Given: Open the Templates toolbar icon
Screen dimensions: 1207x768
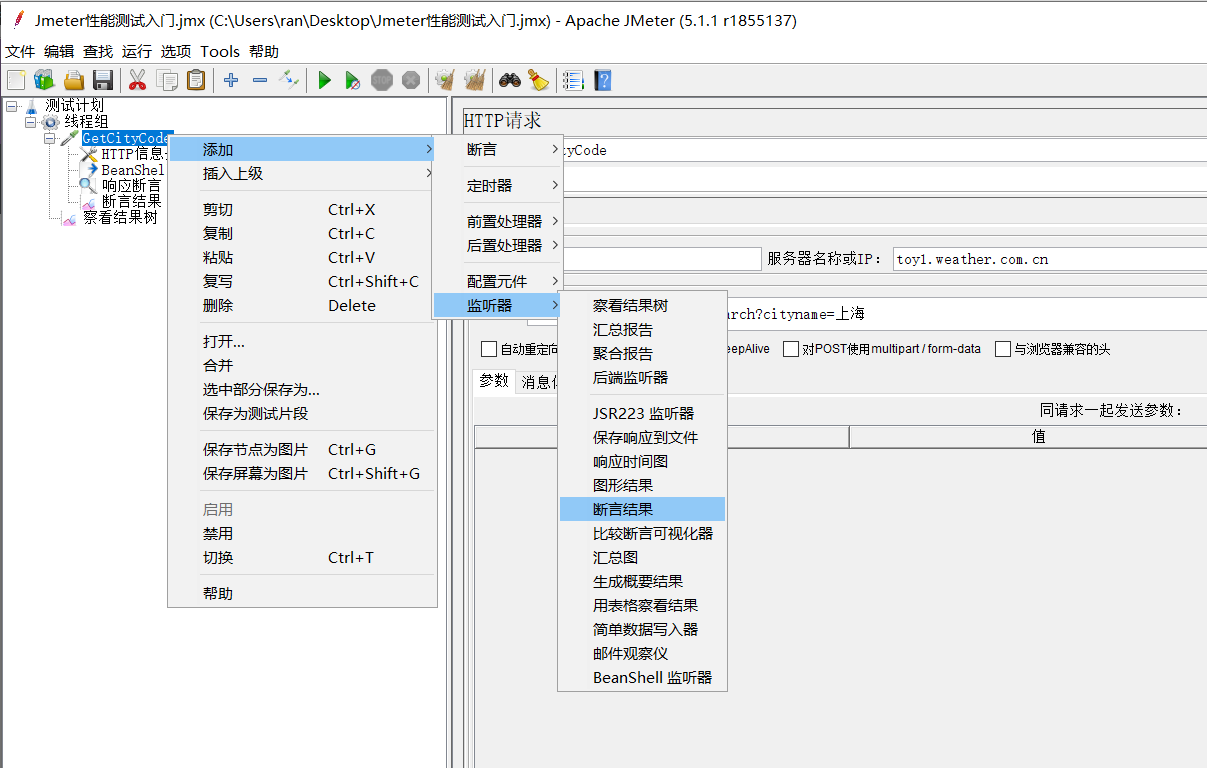Looking at the screenshot, I should 44,80.
